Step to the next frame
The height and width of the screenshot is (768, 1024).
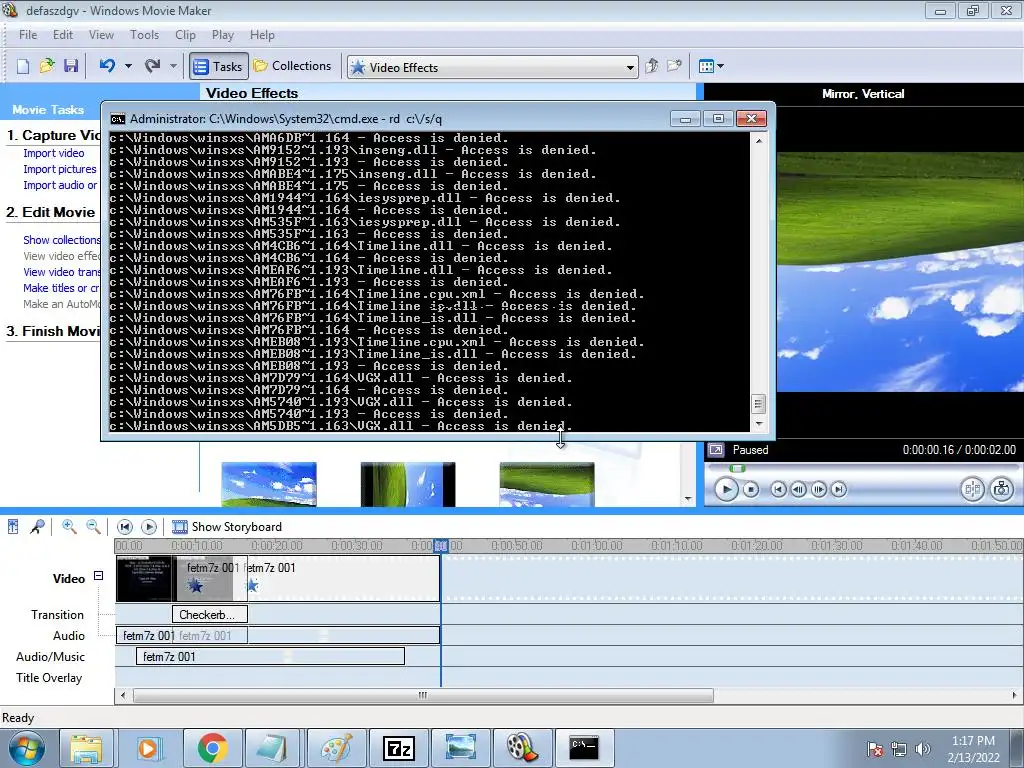pyautogui.click(x=819, y=489)
